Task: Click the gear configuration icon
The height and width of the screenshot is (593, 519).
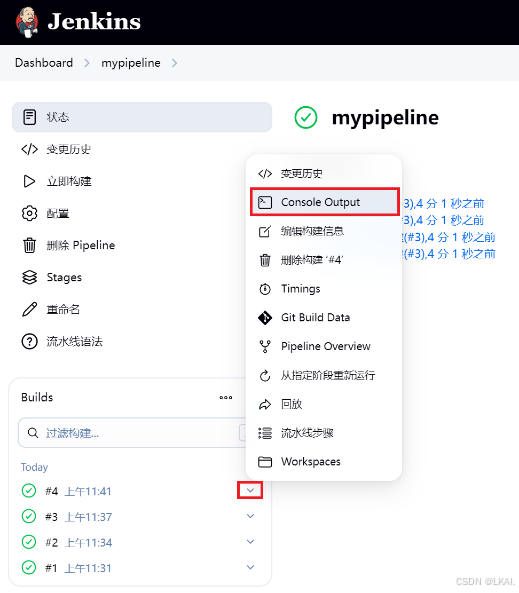Action: tap(30, 214)
